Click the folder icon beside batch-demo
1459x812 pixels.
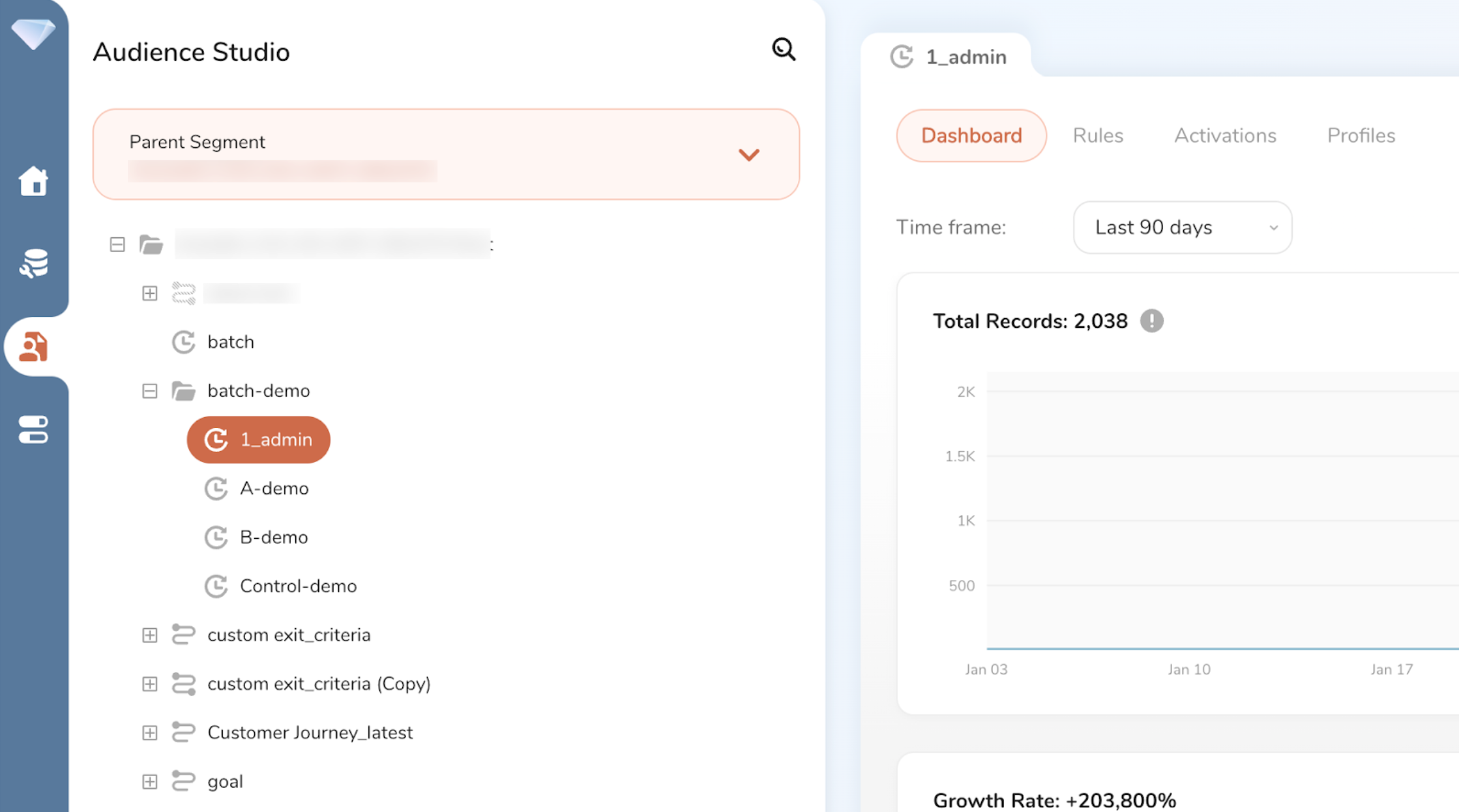pos(183,391)
